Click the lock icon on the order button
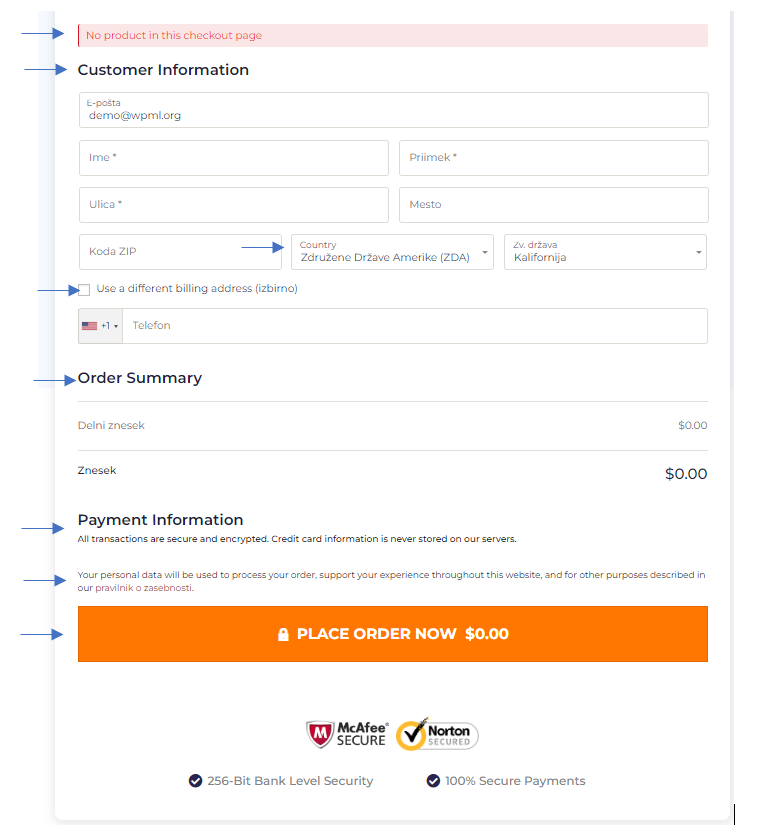Screen dimensions: 766x839 pyautogui.click(x=283, y=634)
